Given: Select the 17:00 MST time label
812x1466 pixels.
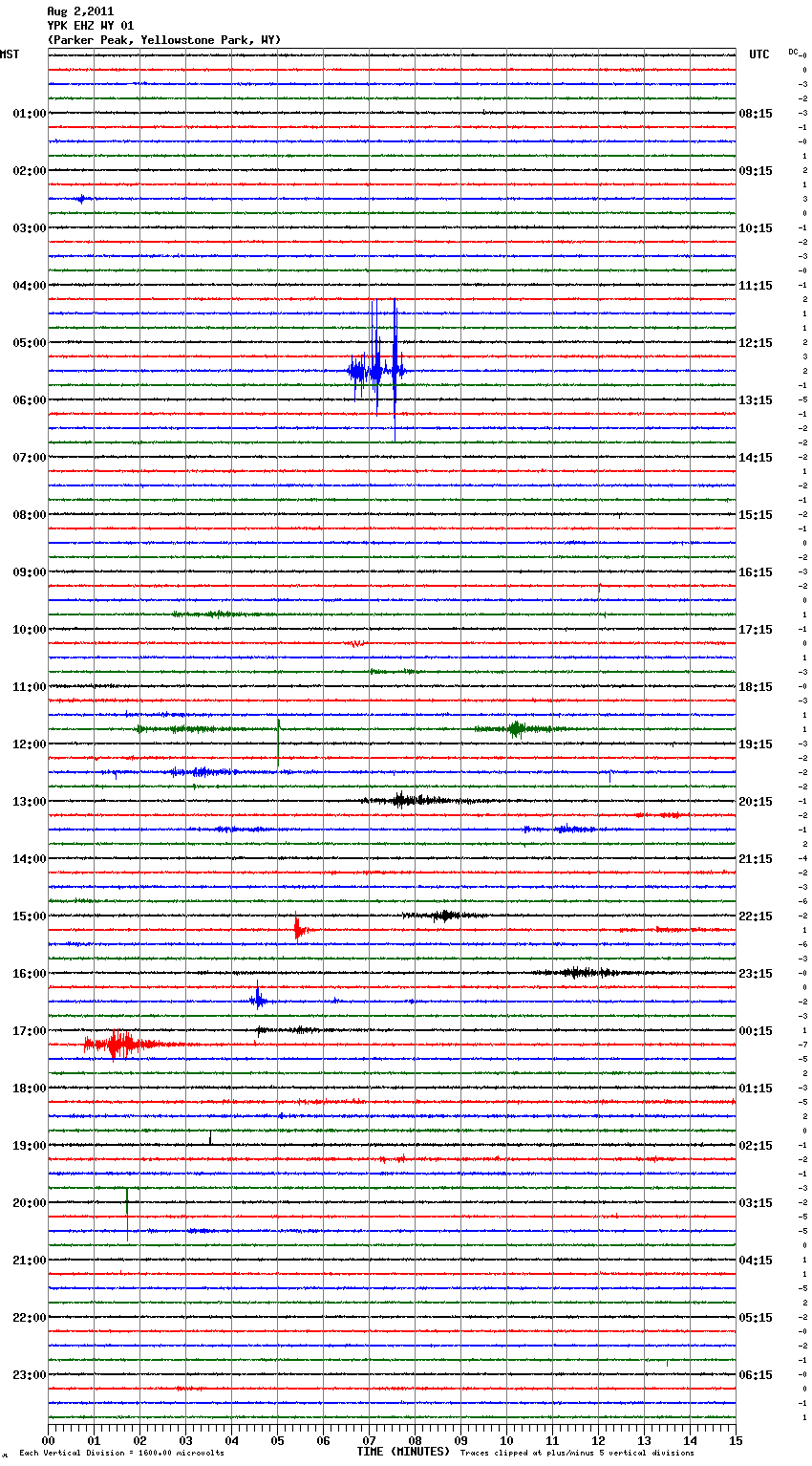Looking at the screenshot, I should [x=29, y=1031].
